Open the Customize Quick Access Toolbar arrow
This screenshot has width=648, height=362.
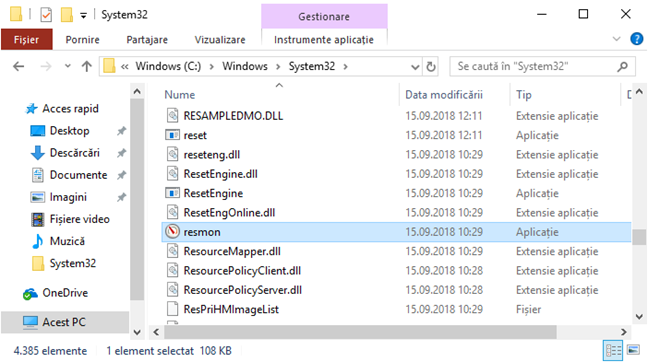click(83, 16)
